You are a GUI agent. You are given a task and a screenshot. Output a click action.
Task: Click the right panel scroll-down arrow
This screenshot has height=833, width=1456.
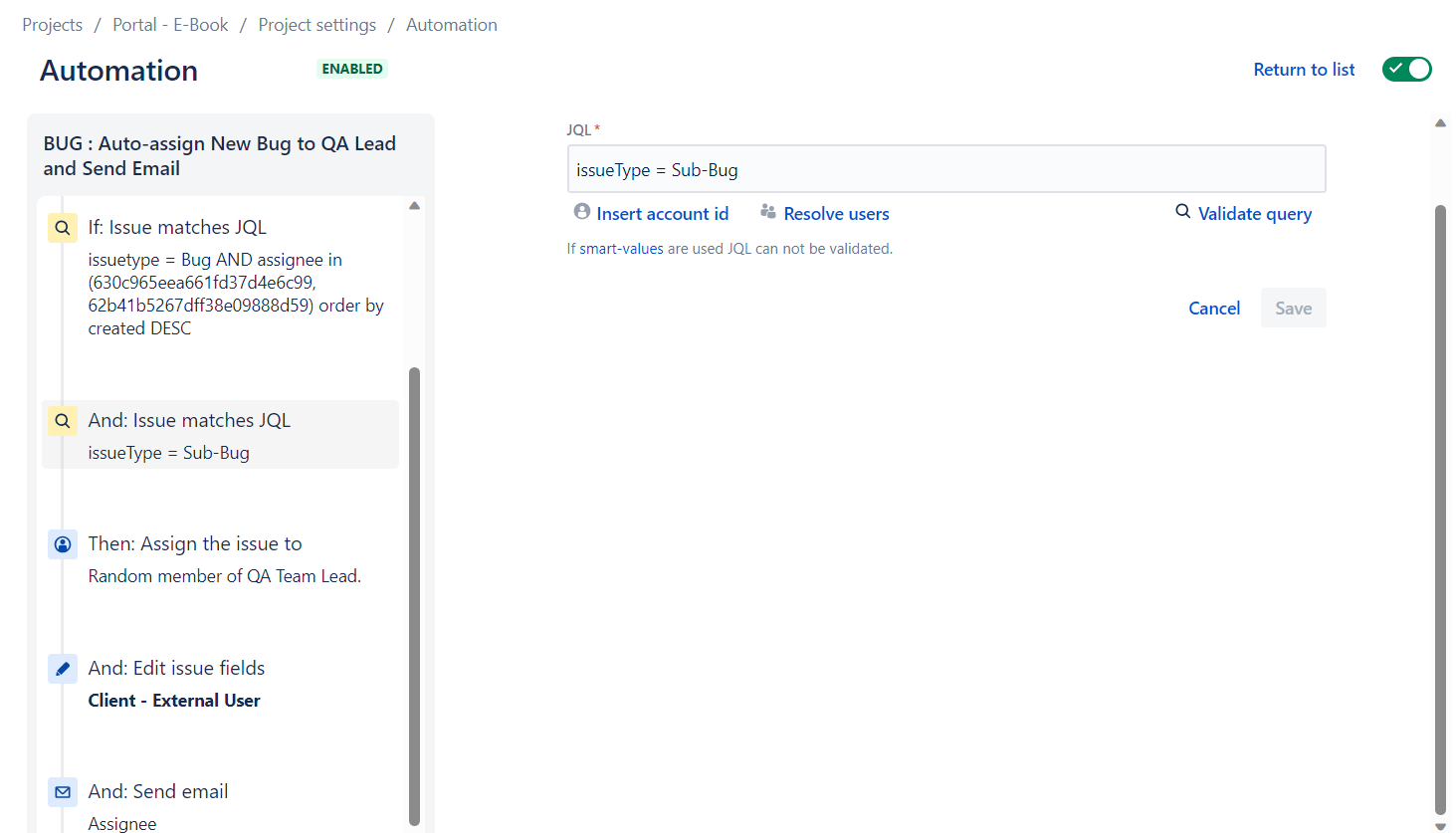[1440, 826]
